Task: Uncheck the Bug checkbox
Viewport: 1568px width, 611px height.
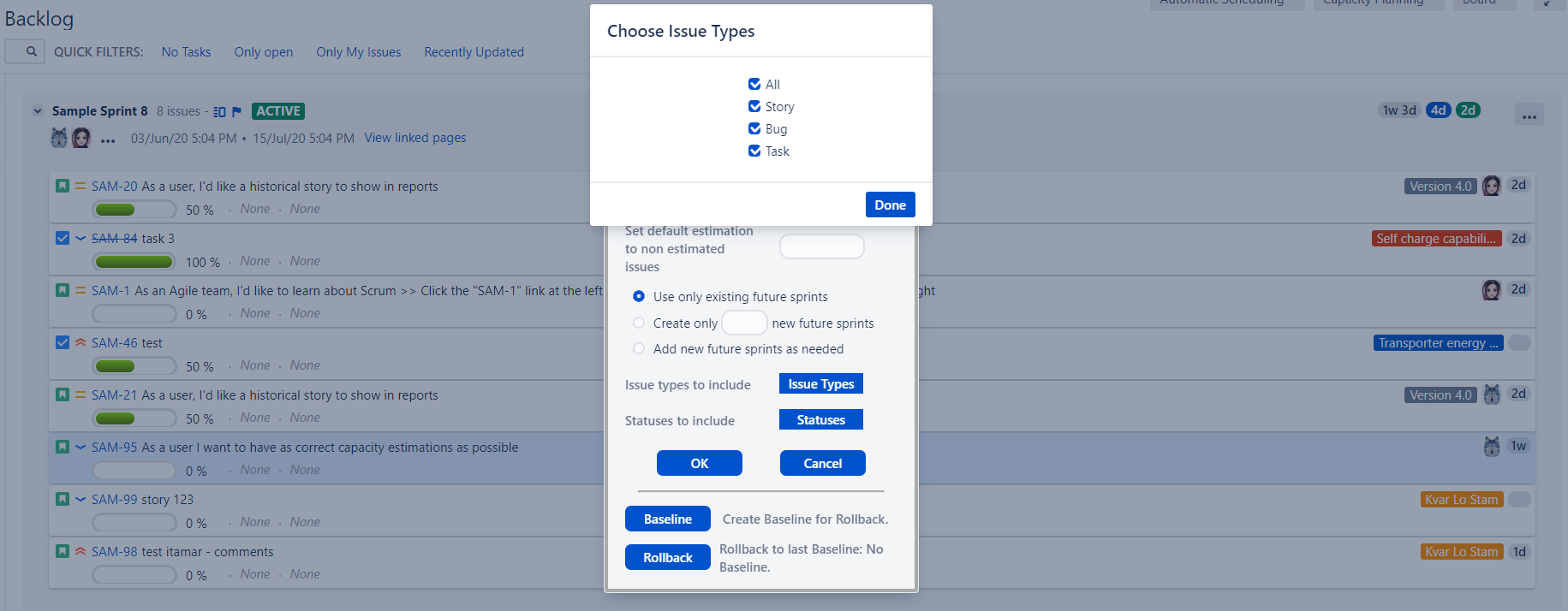Action: pos(754,128)
